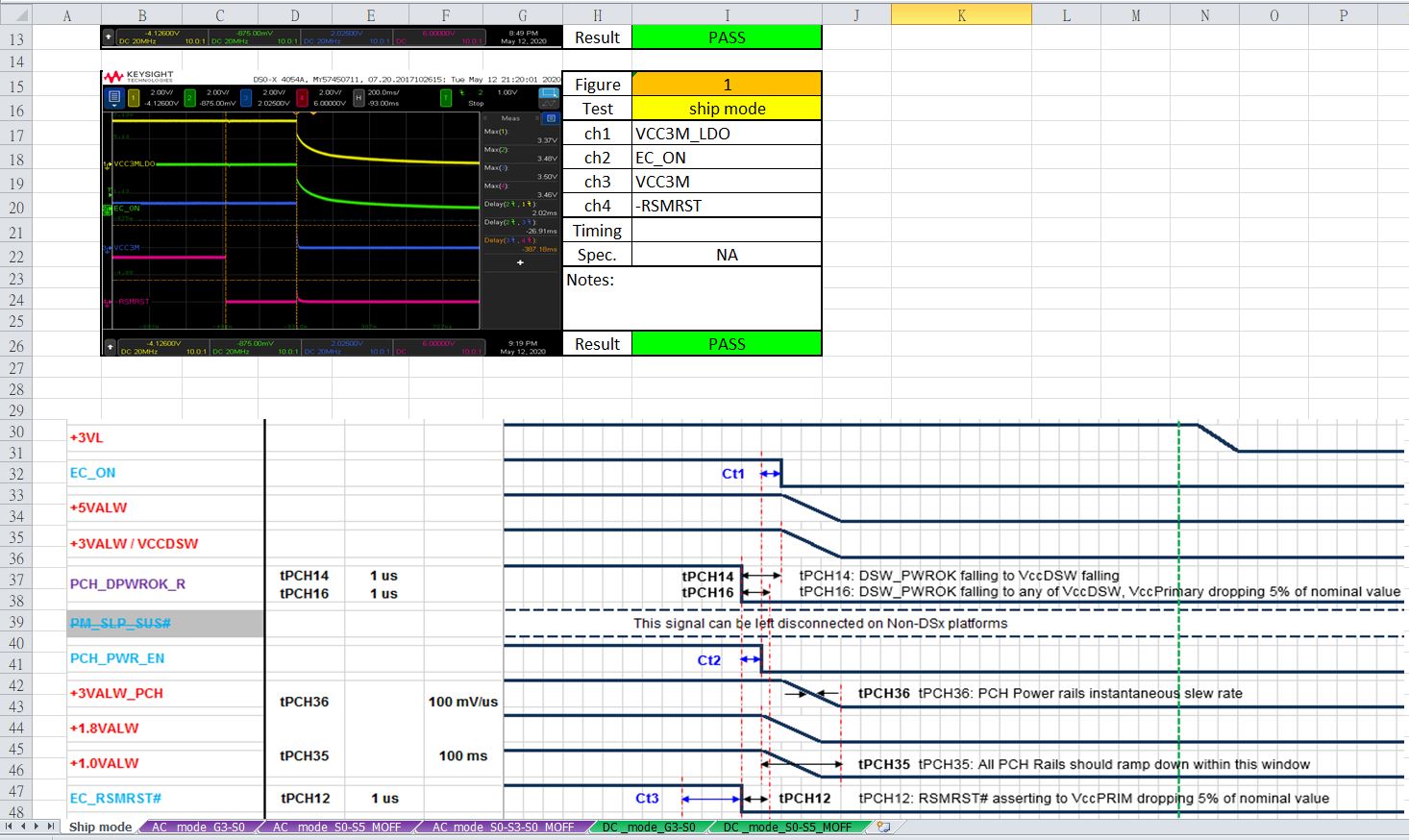Screen dimensions: 1409x840
Task: Click the select-all corner of the grid
Action: 15,15
